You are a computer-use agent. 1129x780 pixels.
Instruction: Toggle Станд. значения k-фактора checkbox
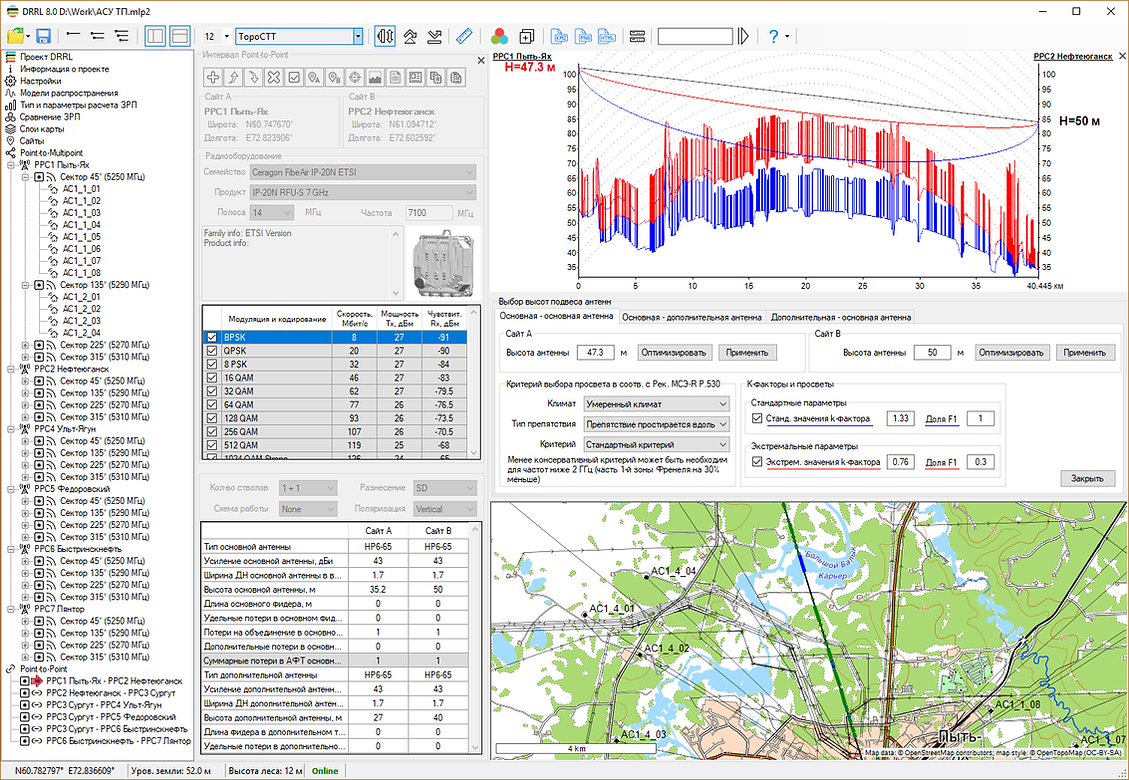[x=756, y=418]
